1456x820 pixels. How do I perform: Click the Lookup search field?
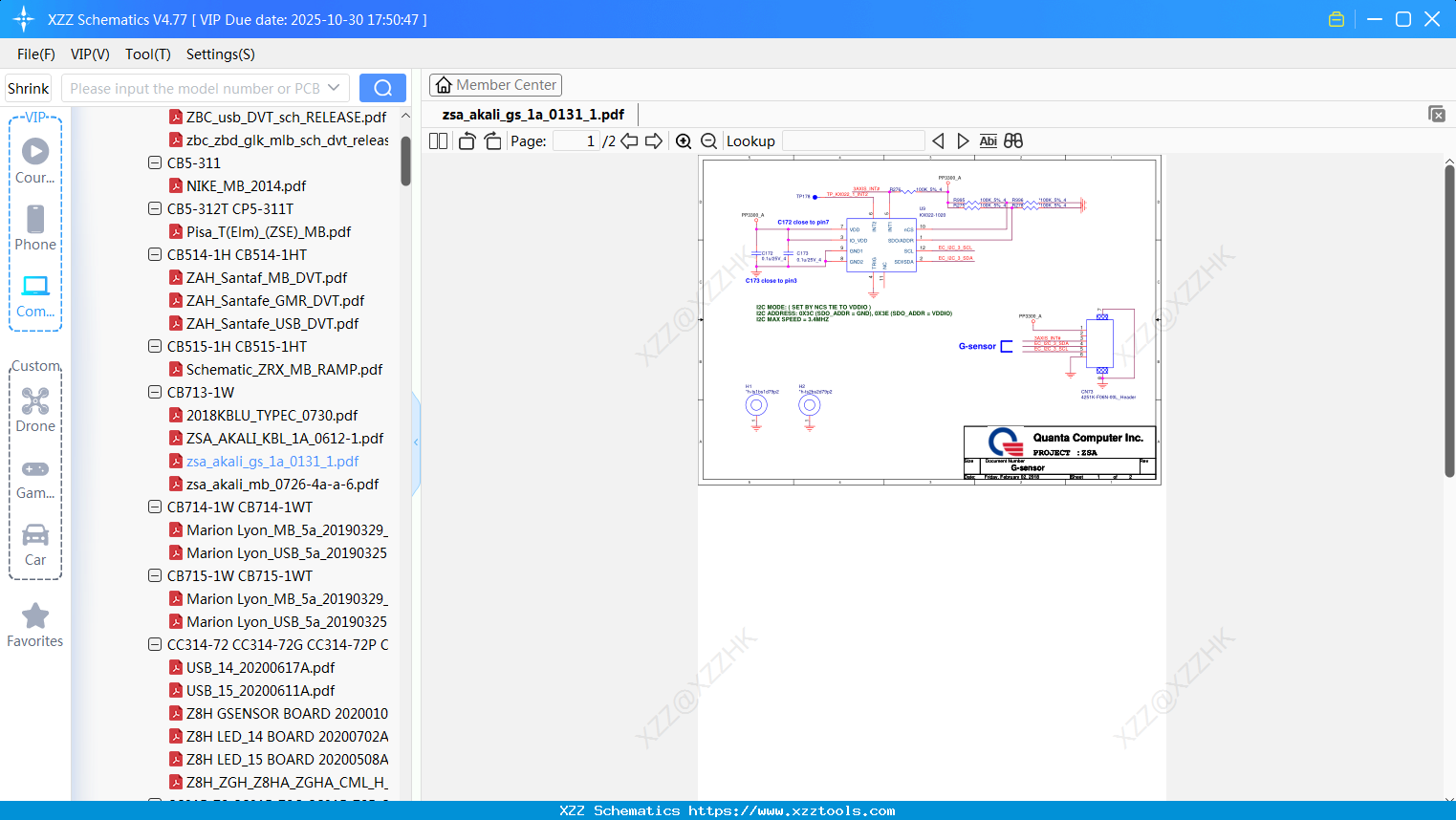854,140
